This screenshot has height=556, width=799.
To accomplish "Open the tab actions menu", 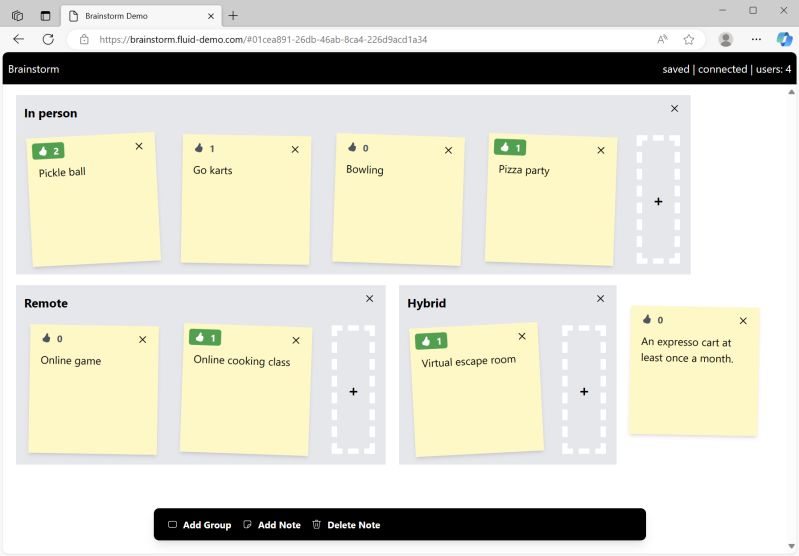I will pos(45,16).
